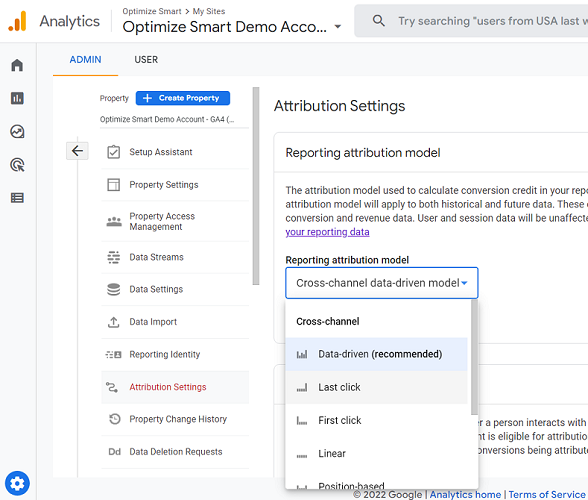Open Property Access Management item

pos(175,221)
